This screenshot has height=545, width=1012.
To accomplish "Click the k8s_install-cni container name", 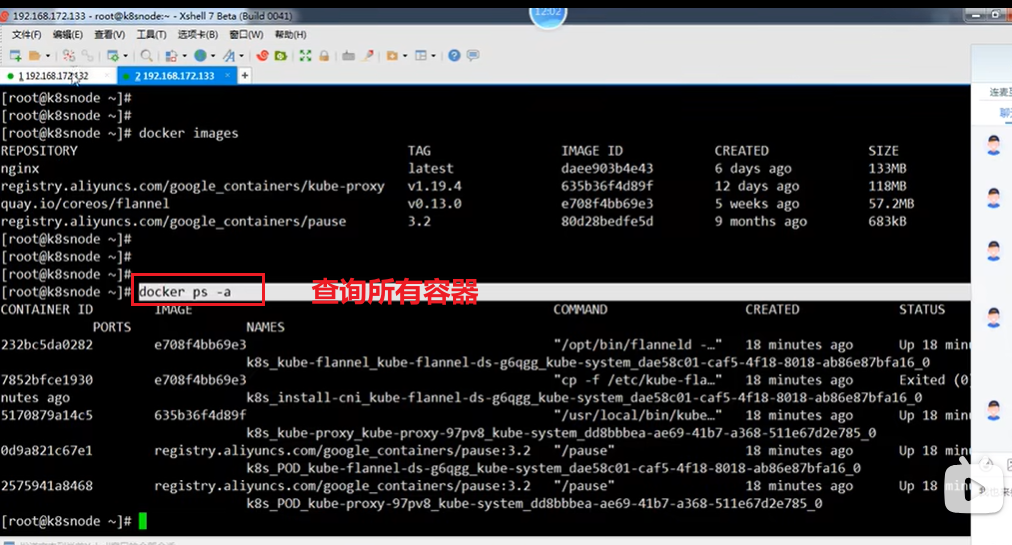I will click(584, 398).
